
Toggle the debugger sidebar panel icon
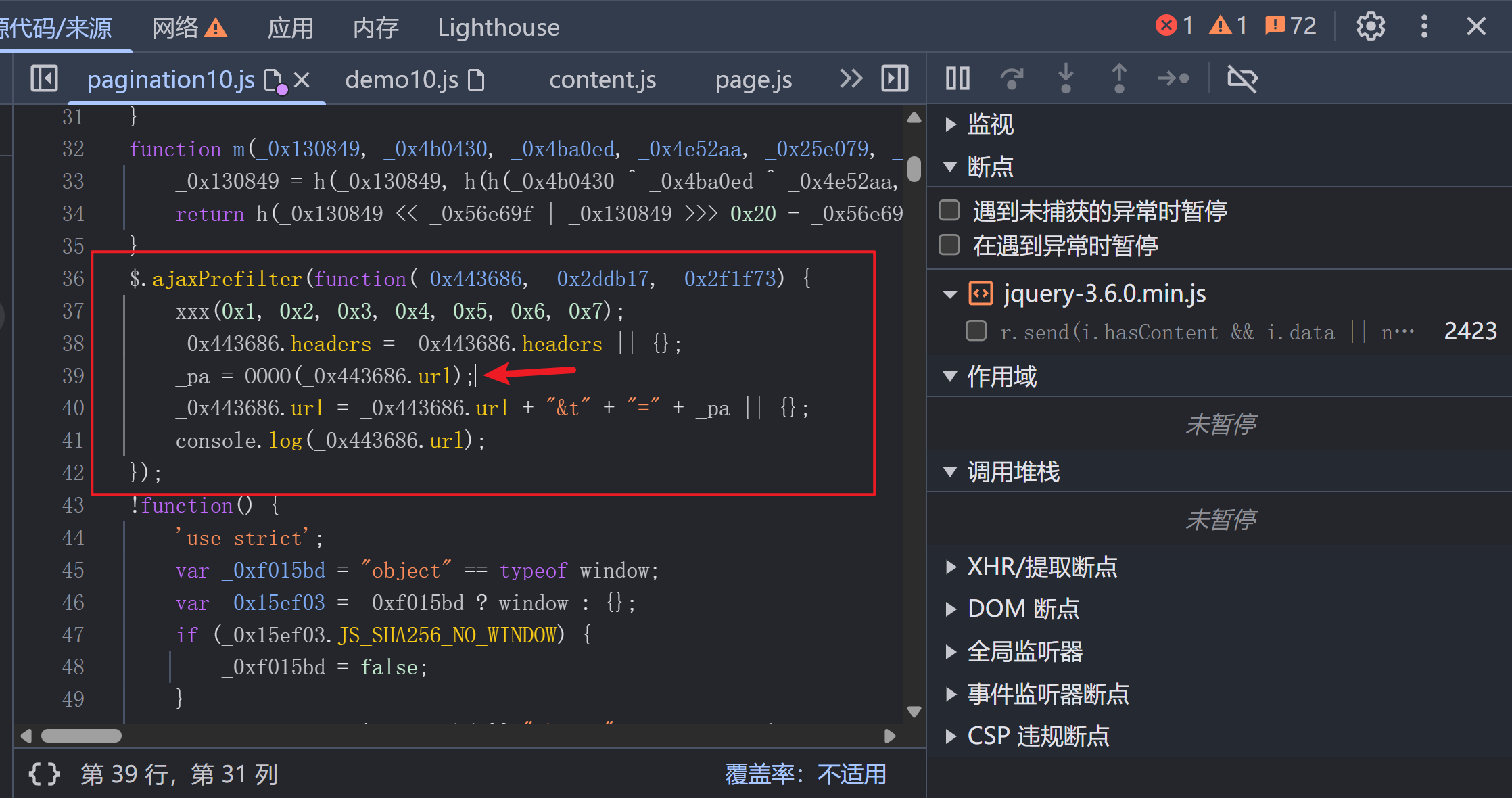pyautogui.click(x=895, y=78)
